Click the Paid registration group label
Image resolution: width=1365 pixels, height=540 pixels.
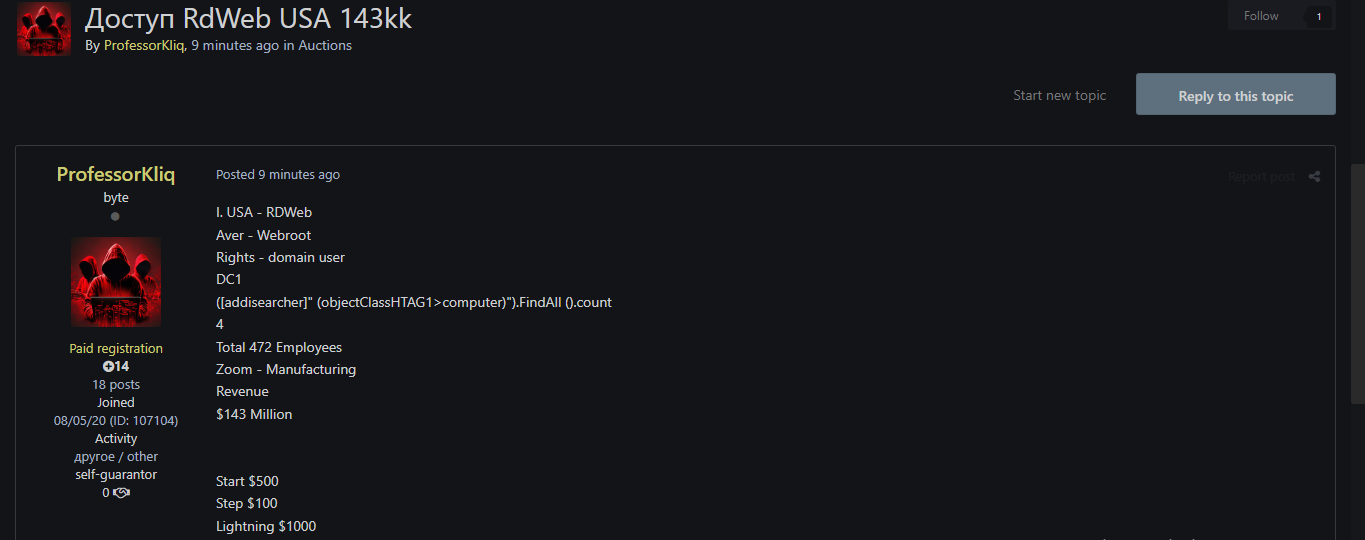[116, 349]
